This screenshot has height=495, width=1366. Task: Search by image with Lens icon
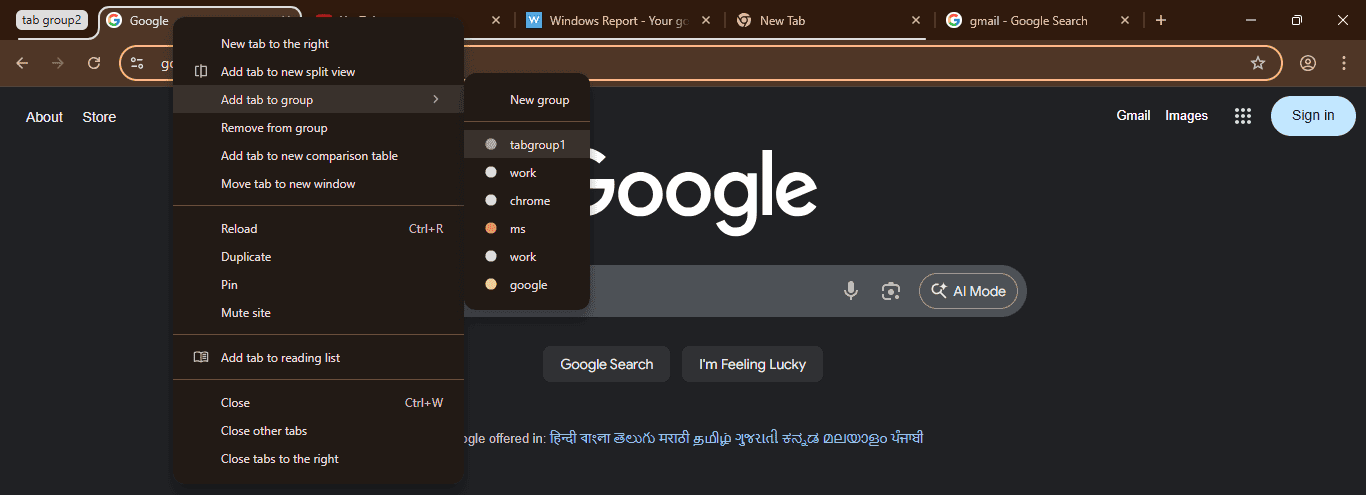(x=891, y=291)
